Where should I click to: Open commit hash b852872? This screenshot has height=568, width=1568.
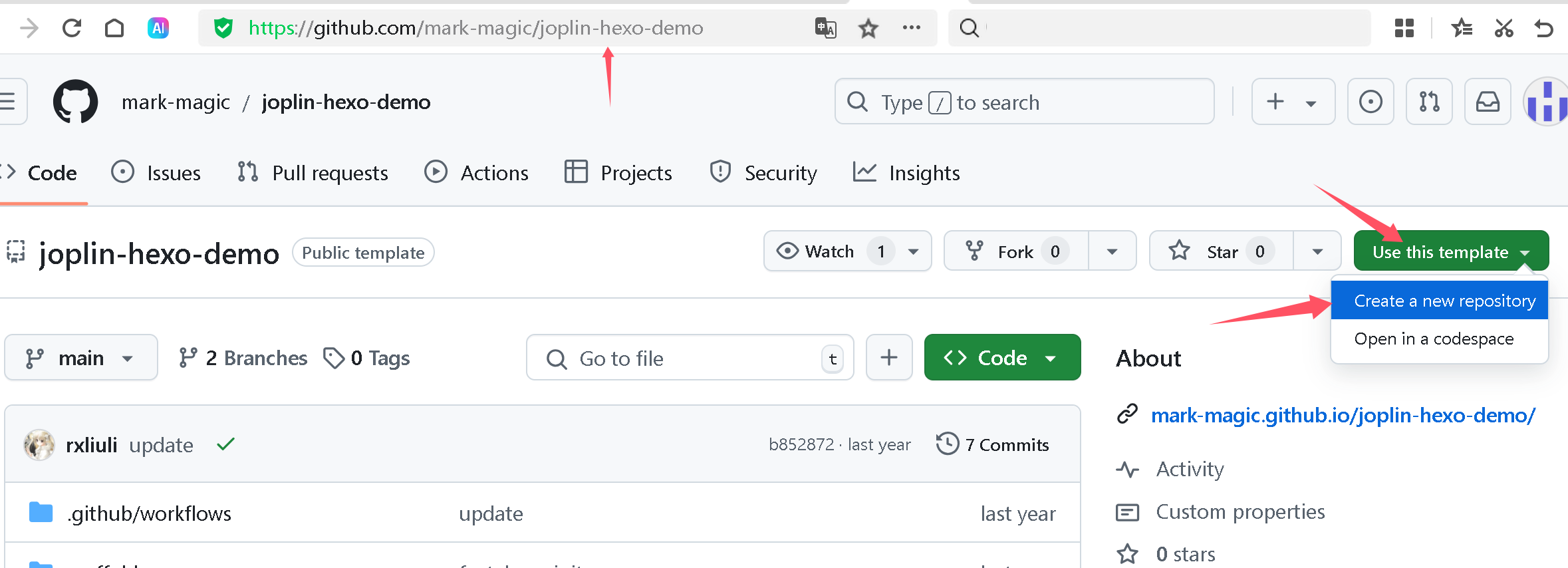click(x=801, y=444)
